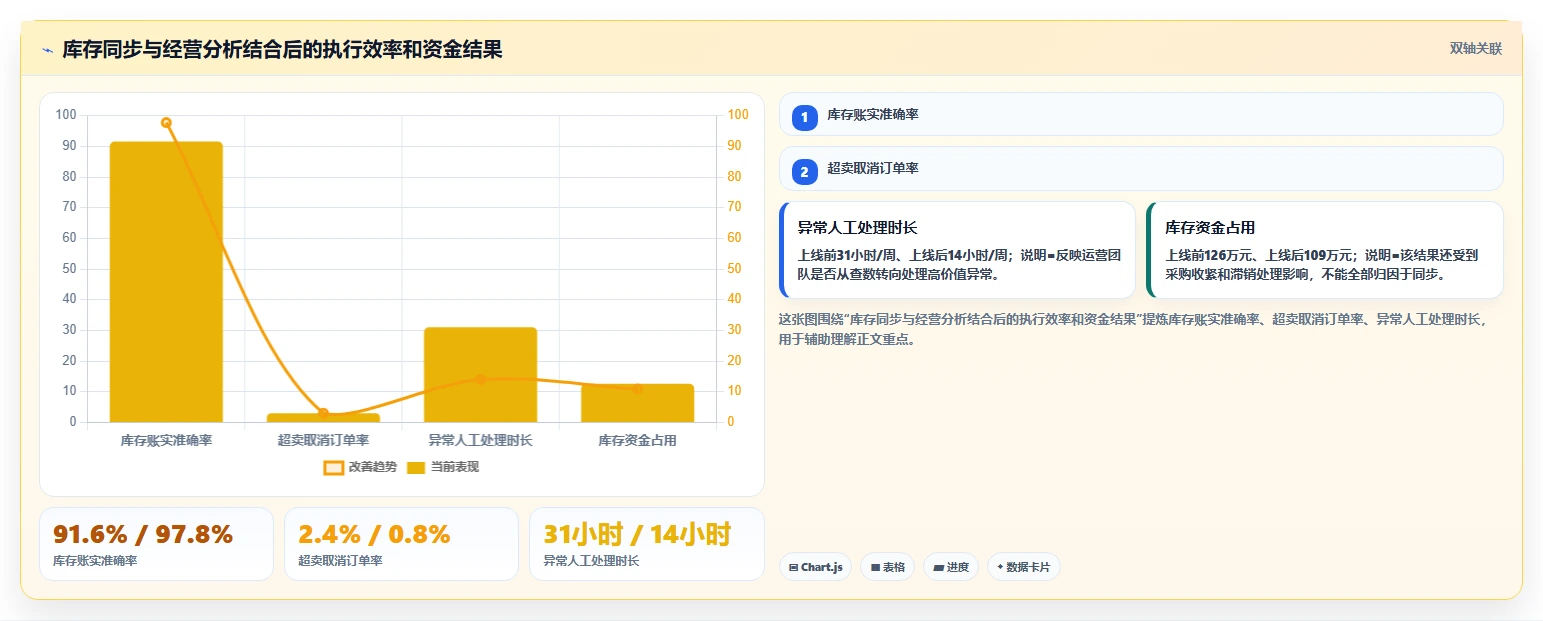1543x621 pixels.
Task: Click the x-axis label 库存资金占用
Action: 637,440
